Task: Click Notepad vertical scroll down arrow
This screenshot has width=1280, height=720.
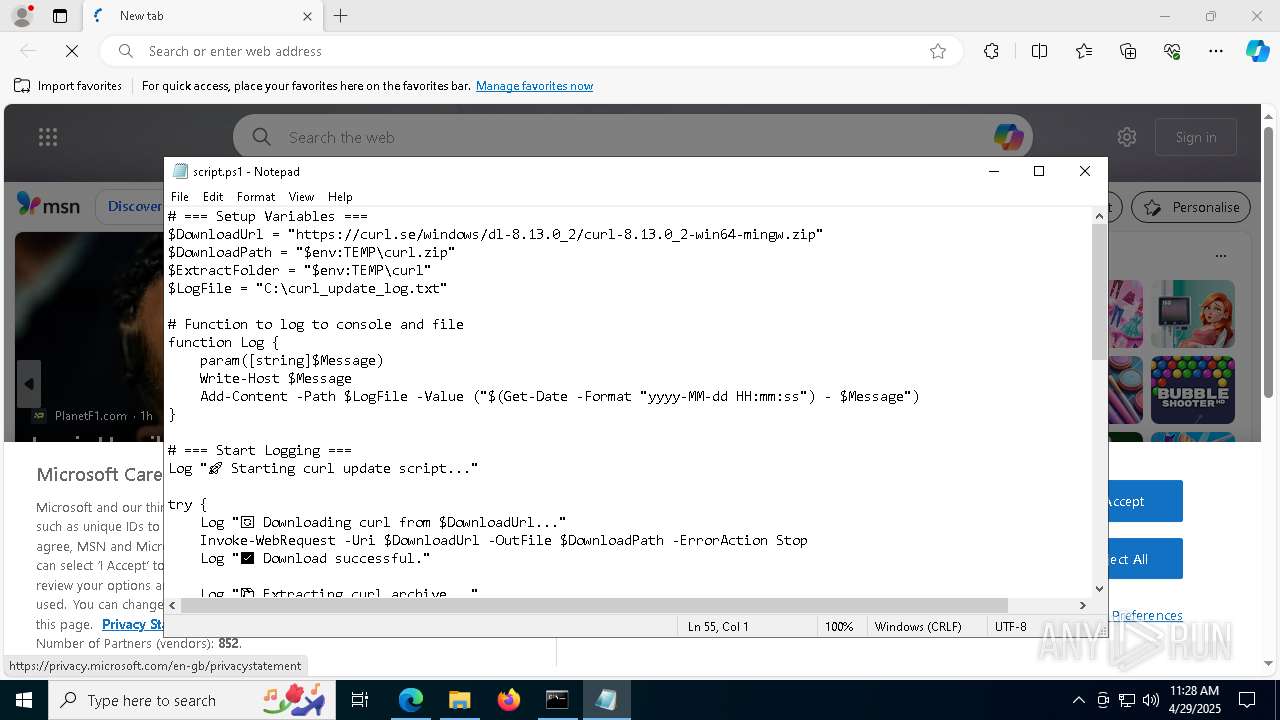Action: pyautogui.click(x=1099, y=589)
